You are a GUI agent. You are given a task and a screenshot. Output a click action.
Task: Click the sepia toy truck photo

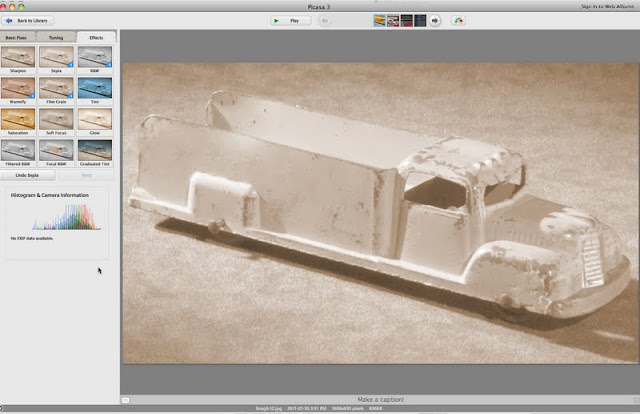[380, 213]
